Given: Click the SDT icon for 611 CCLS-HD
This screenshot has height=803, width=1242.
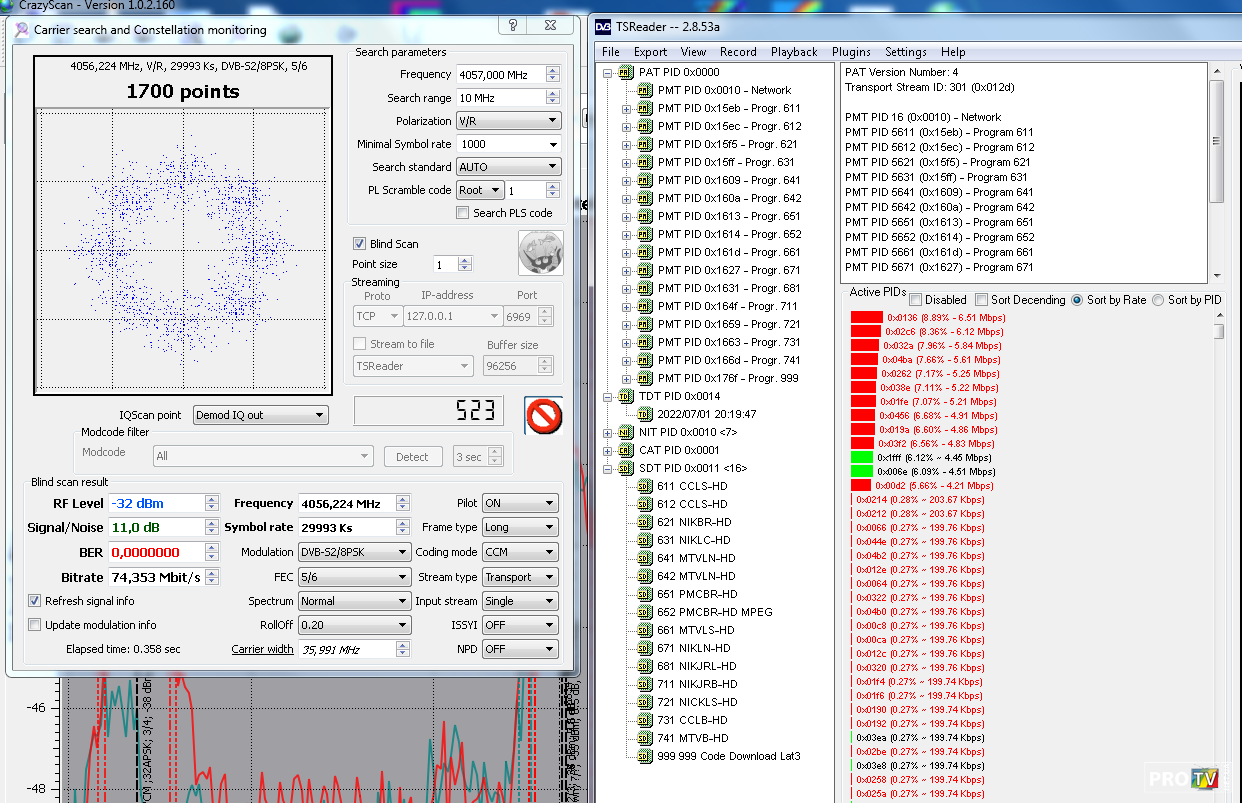Looking at the screenshot, I should pos(645,486).
